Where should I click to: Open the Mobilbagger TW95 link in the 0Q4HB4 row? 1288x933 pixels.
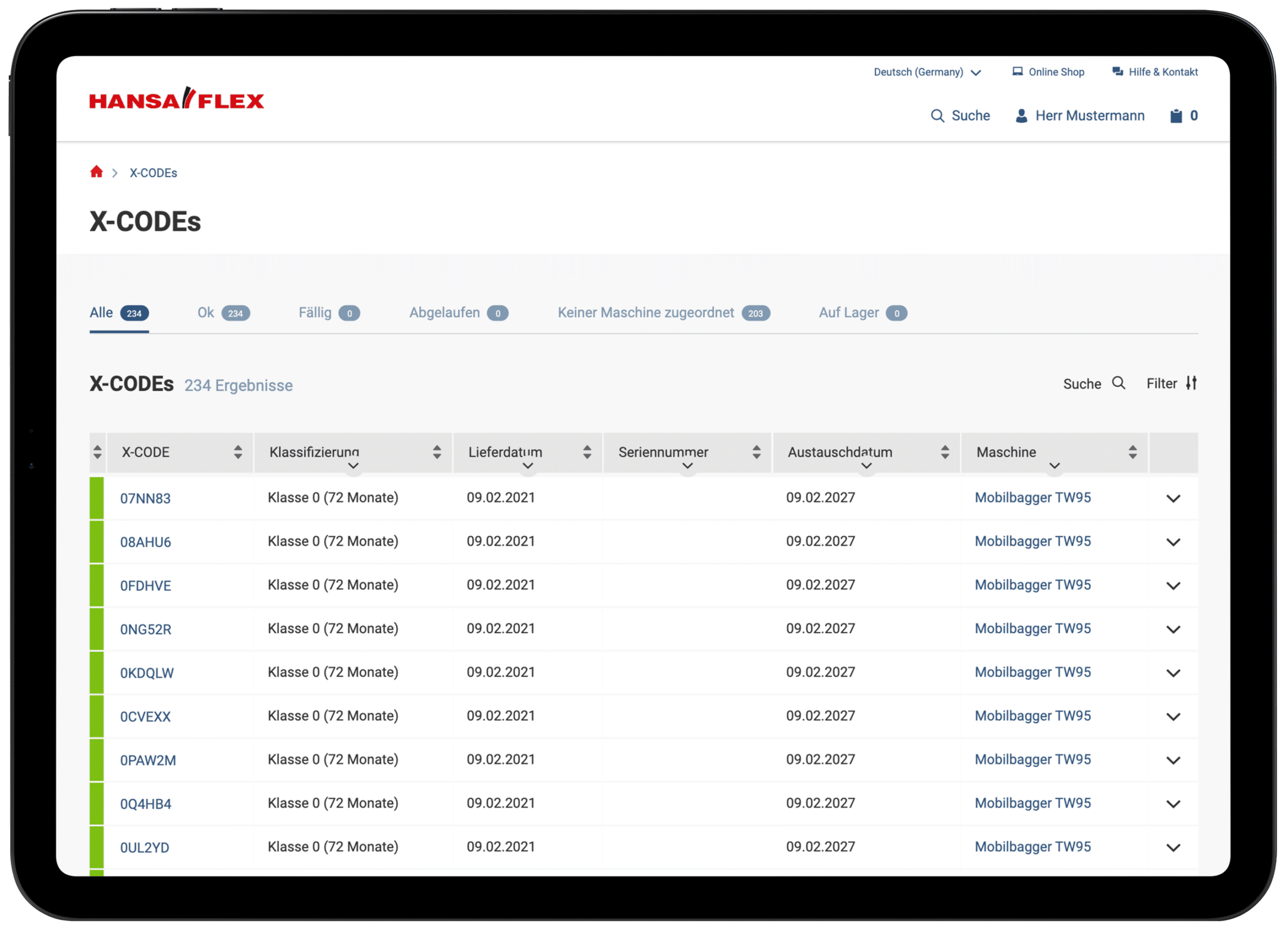tap(1032, 803)
